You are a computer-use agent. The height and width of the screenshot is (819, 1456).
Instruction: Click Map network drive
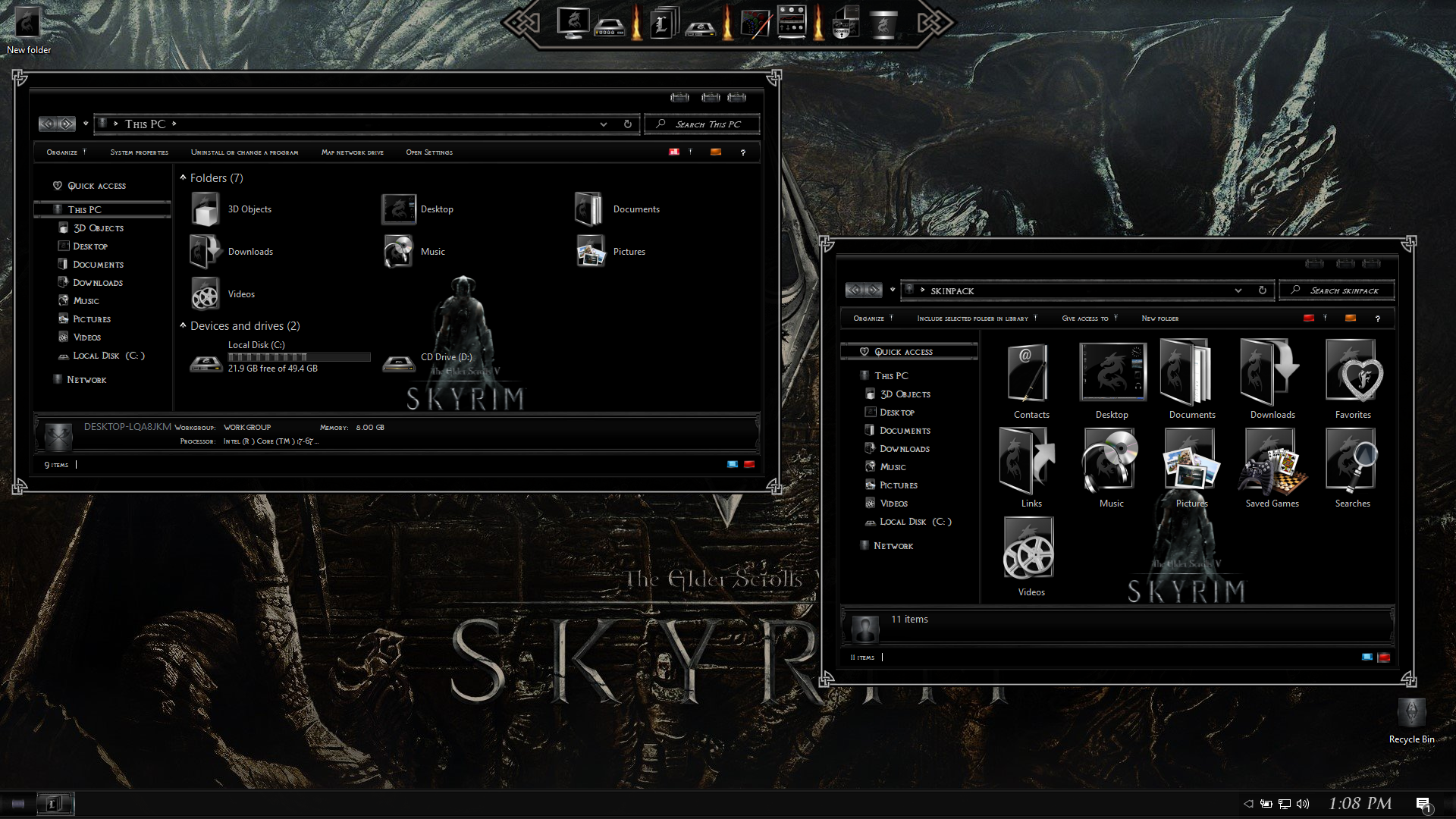tap(352, 152)
